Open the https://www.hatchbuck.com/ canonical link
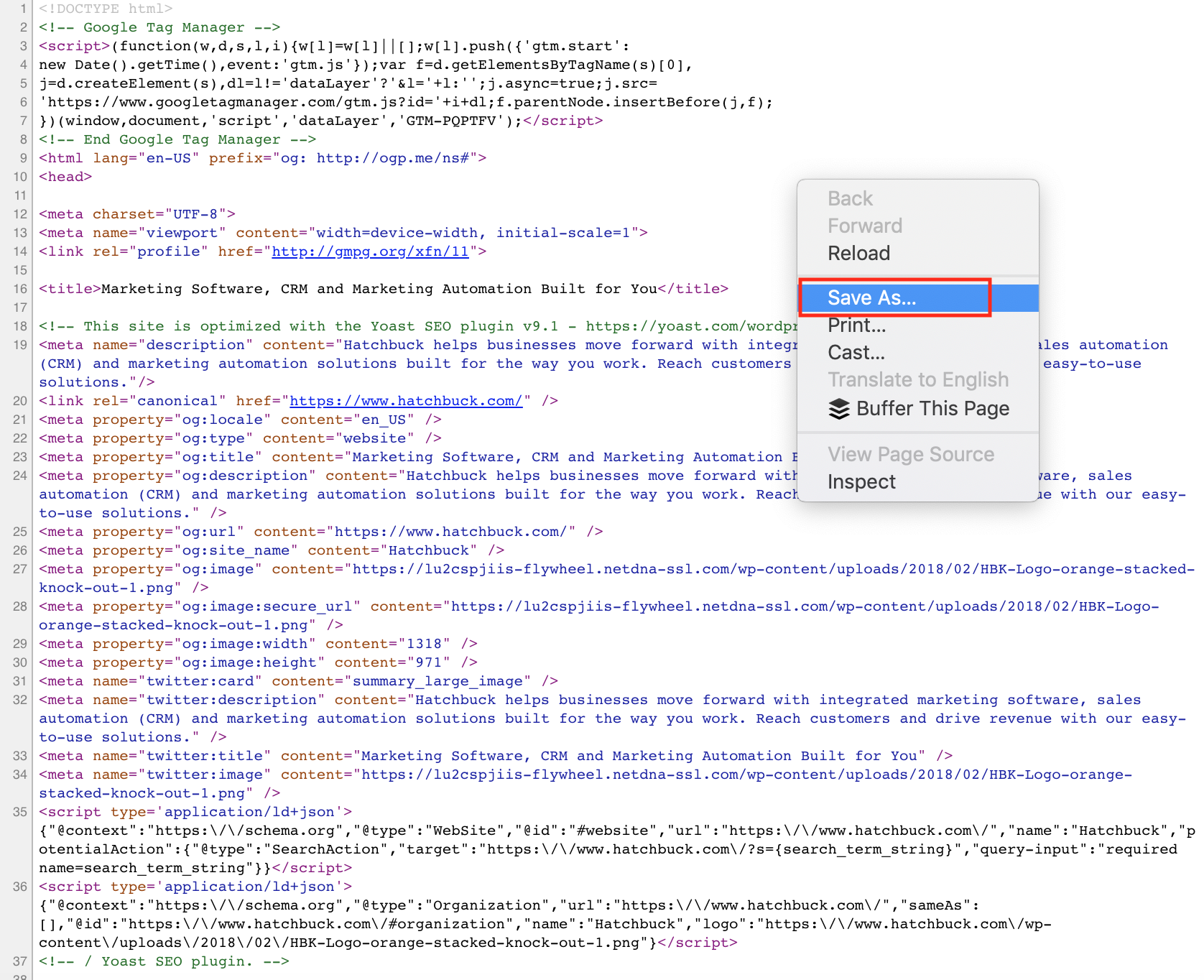The image size is (1204, 980). [406, 401]
